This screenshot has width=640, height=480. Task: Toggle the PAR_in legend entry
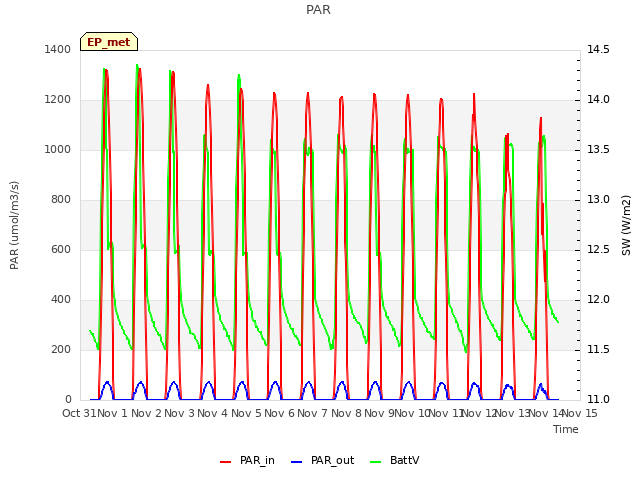247,460
